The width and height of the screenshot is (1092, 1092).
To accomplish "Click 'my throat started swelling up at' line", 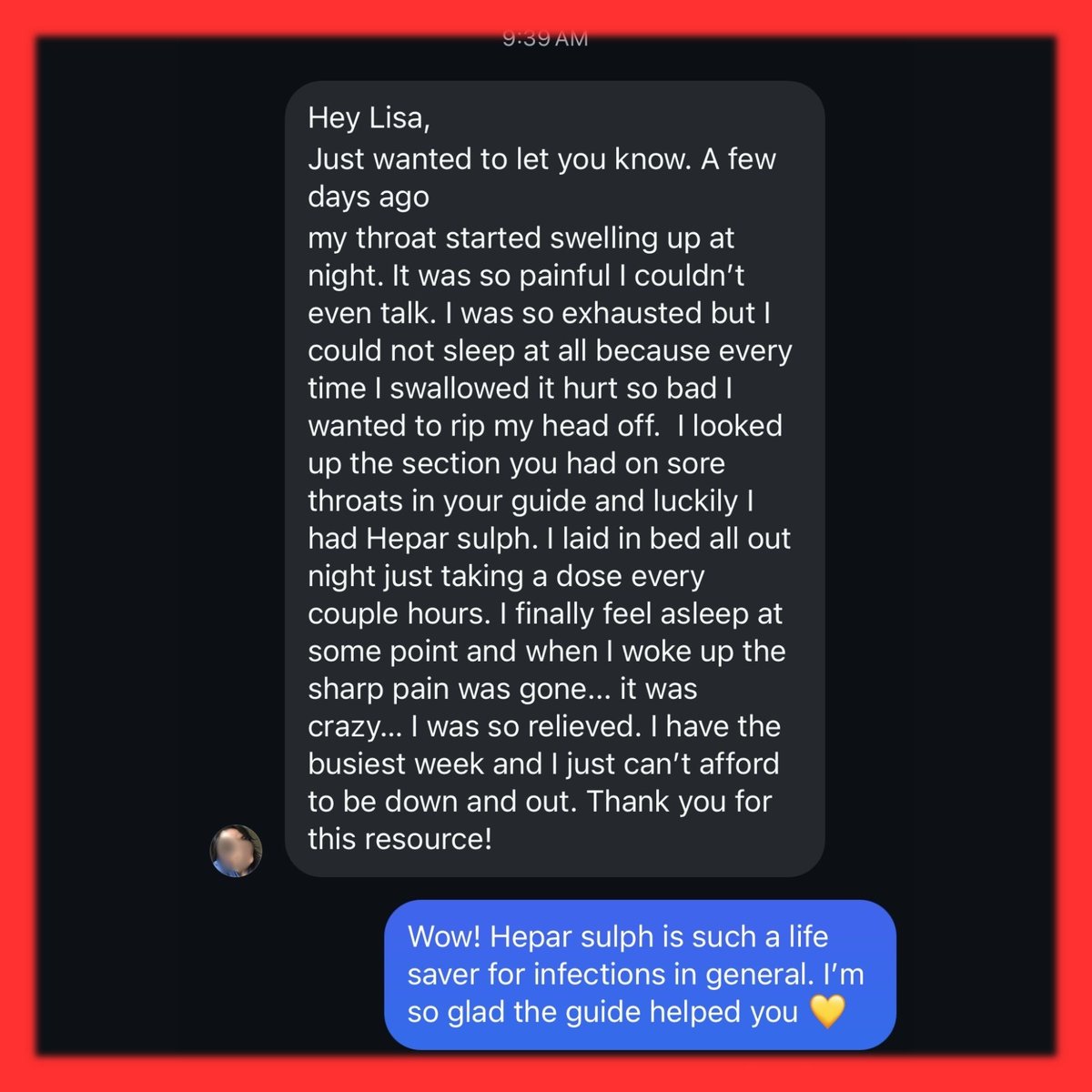I will tap(521, 238).
